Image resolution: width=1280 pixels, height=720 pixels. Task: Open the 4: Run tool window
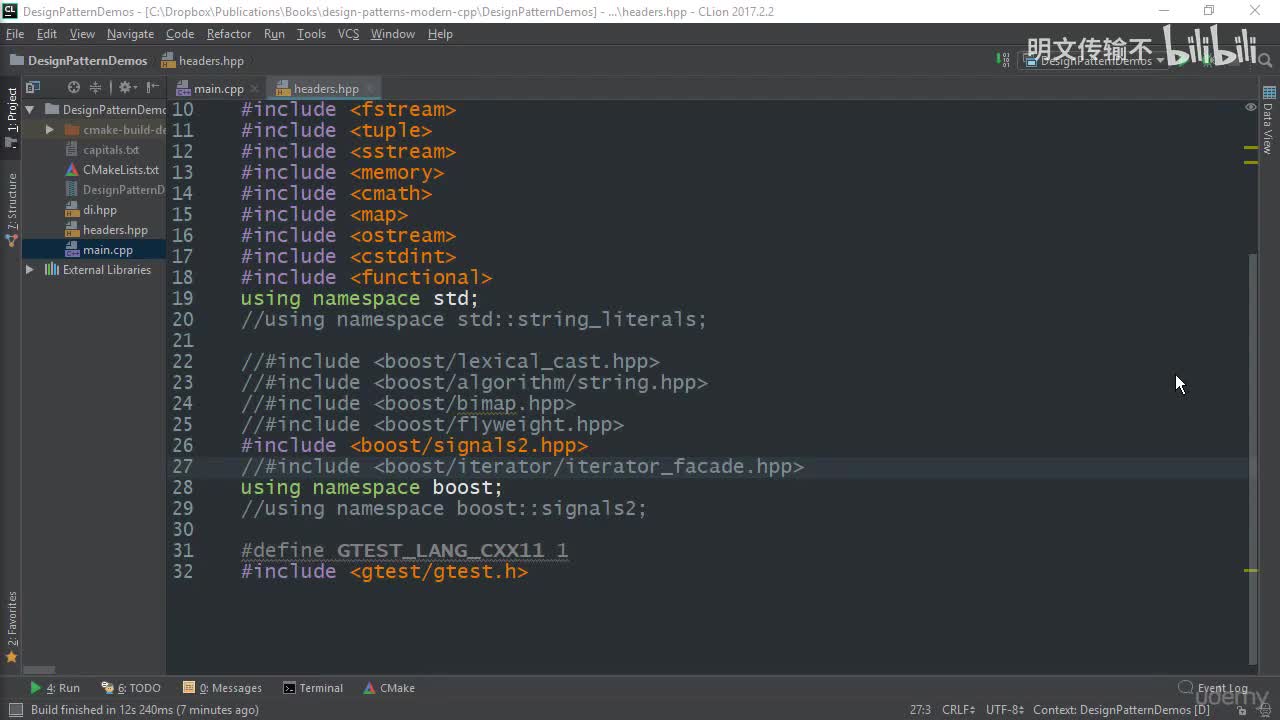[55, 688]
